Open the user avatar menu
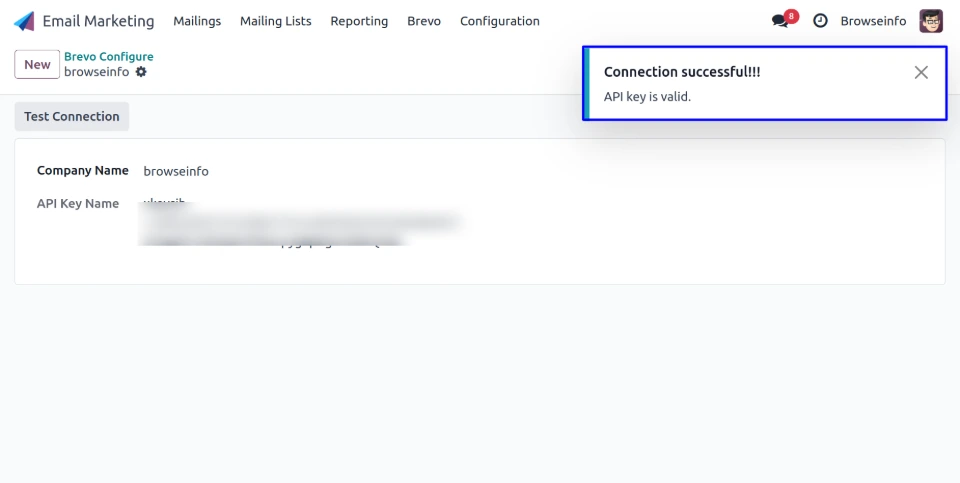The height and width of the screenshot is (483, 960). 931,21
